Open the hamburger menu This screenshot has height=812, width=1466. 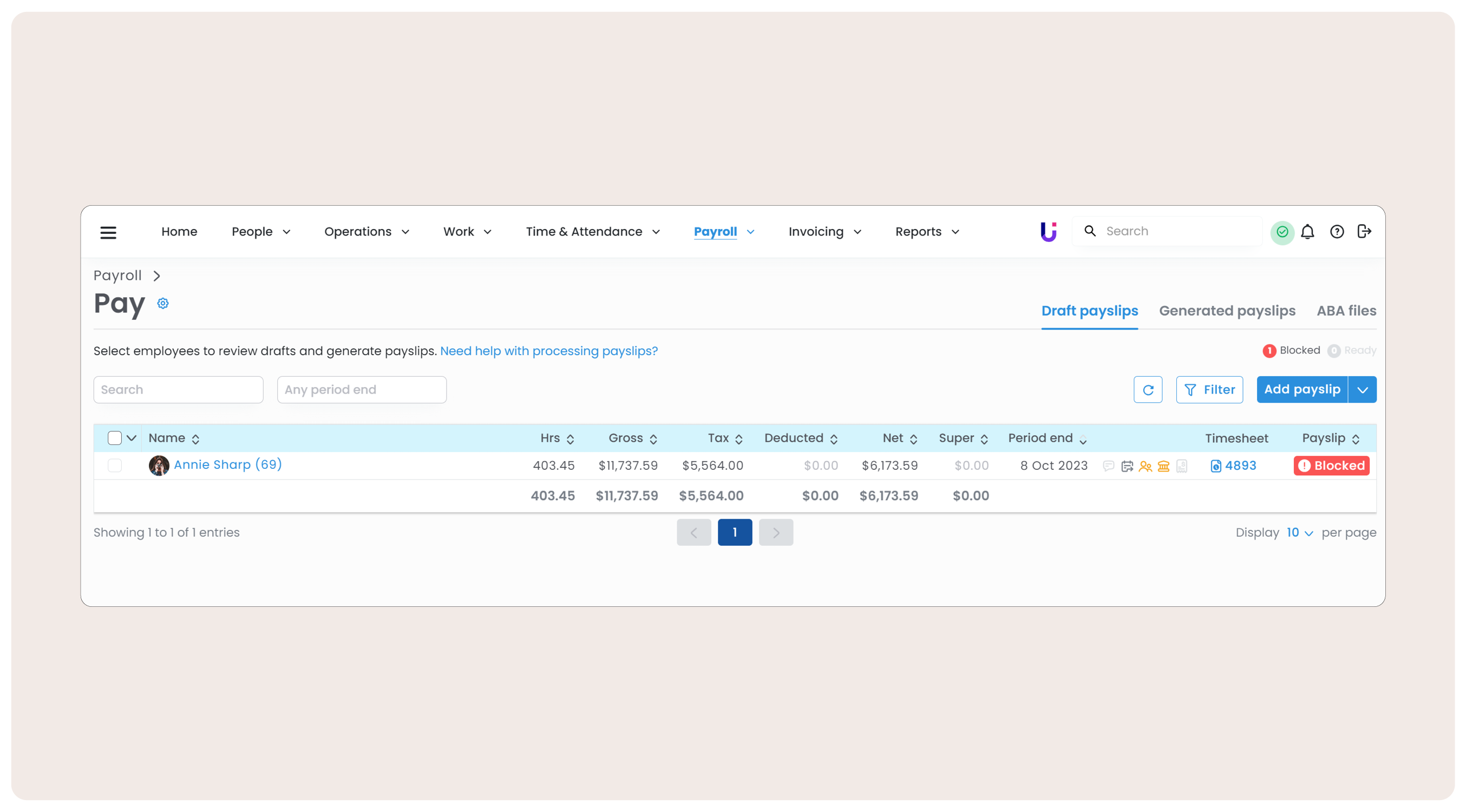pos(108,232)
